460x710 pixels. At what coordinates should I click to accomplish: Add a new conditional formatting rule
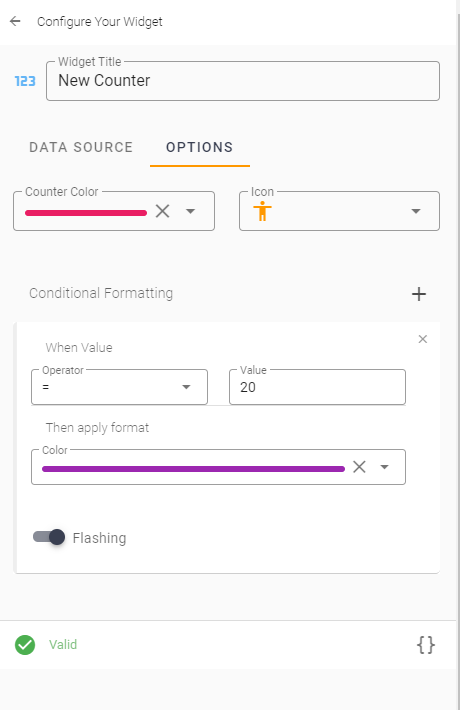coord(419,294)
